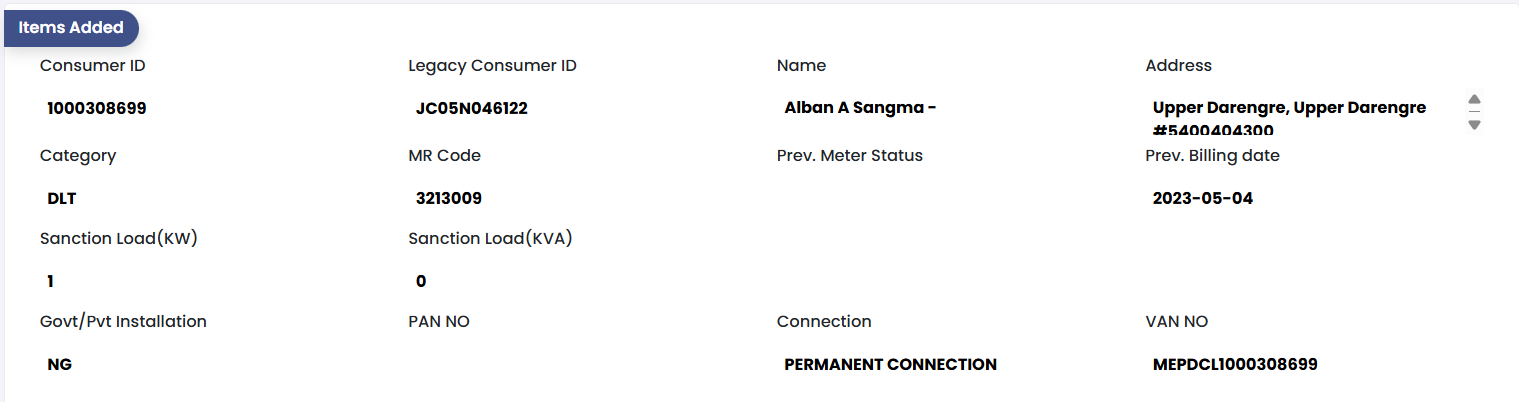Click the VAN NO field label
The image size is (1519, 402).
1176,322
